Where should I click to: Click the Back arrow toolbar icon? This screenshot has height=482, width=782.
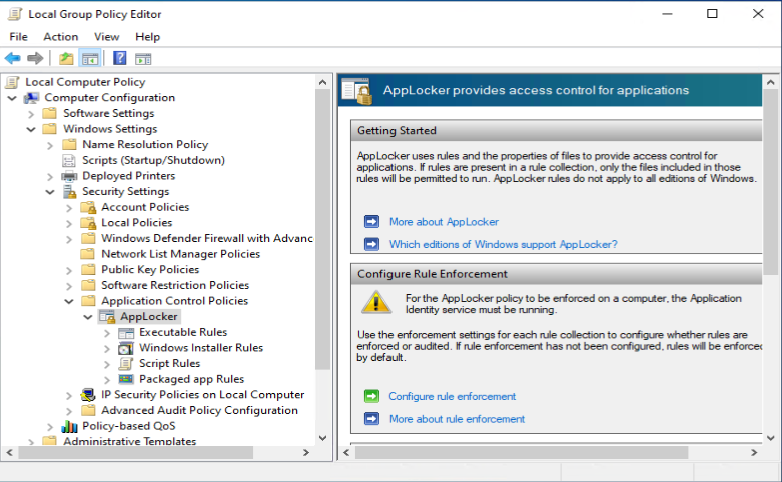coord(13,58)
